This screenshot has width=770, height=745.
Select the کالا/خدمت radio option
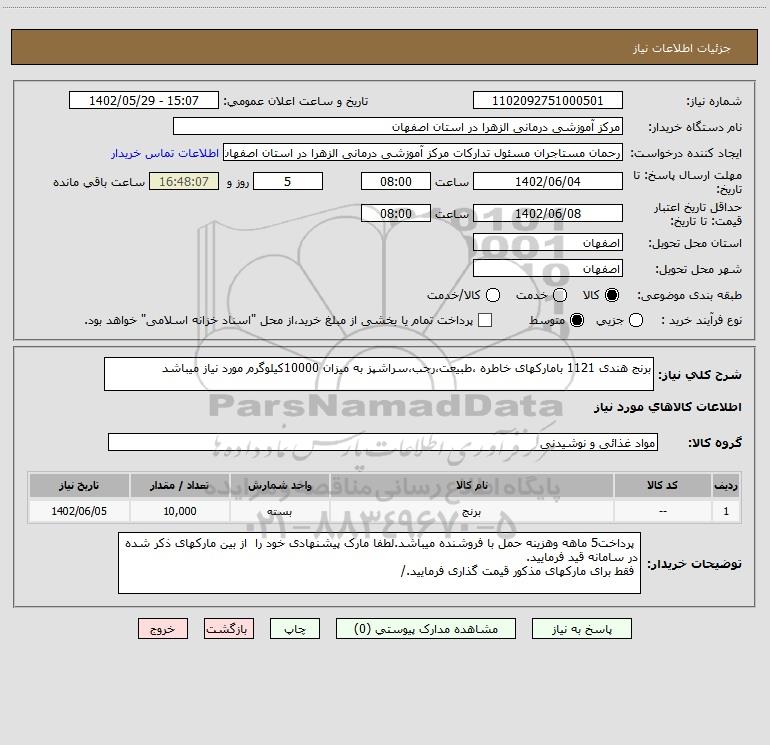click(x=493, y=295)
